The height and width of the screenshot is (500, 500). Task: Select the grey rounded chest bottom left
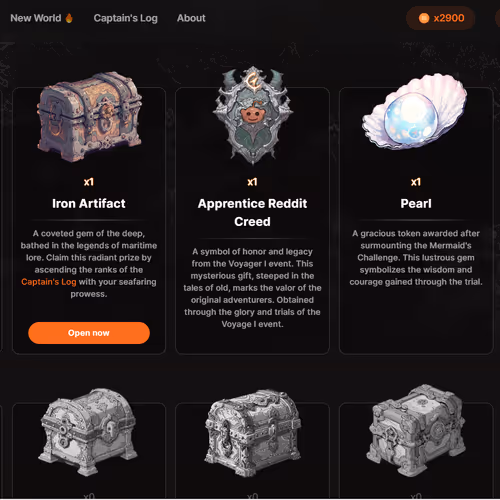(88, 432)
